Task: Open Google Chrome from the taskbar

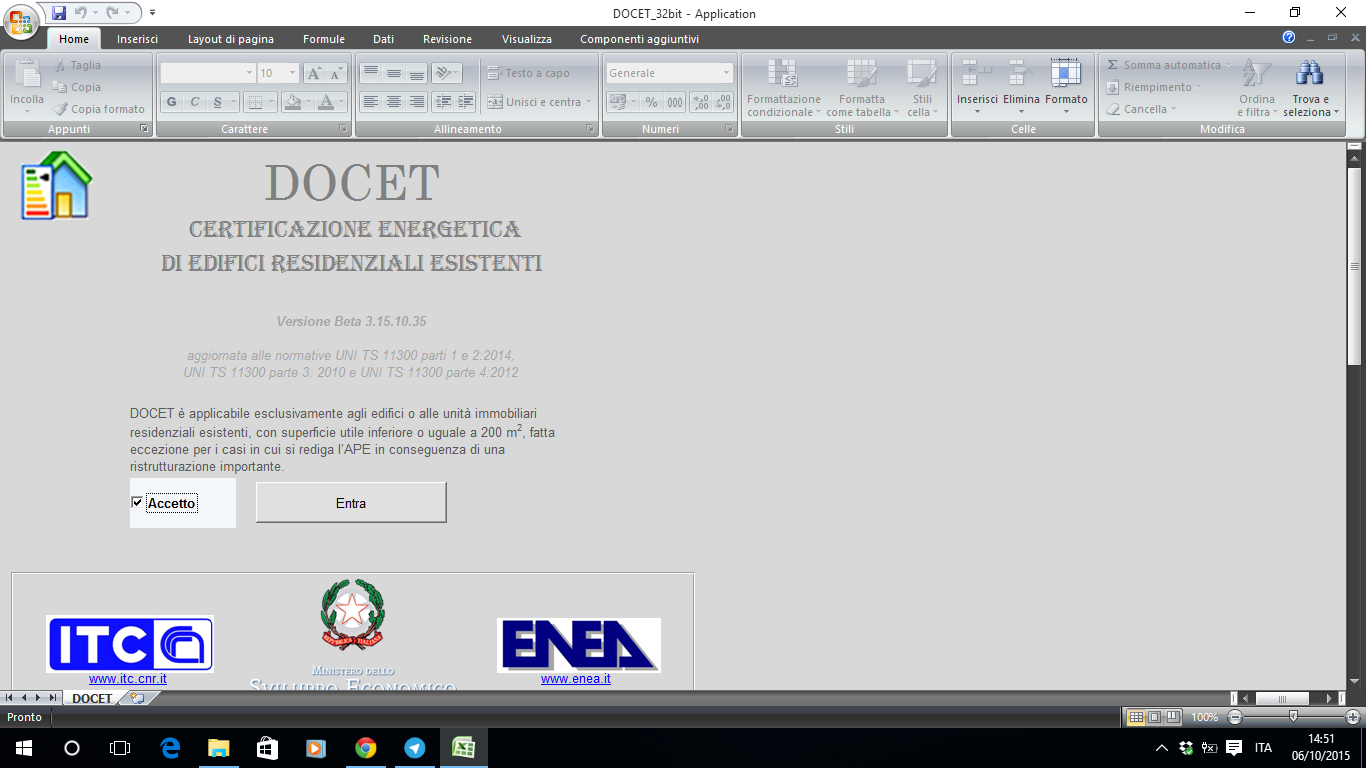Action: [365, 748]
